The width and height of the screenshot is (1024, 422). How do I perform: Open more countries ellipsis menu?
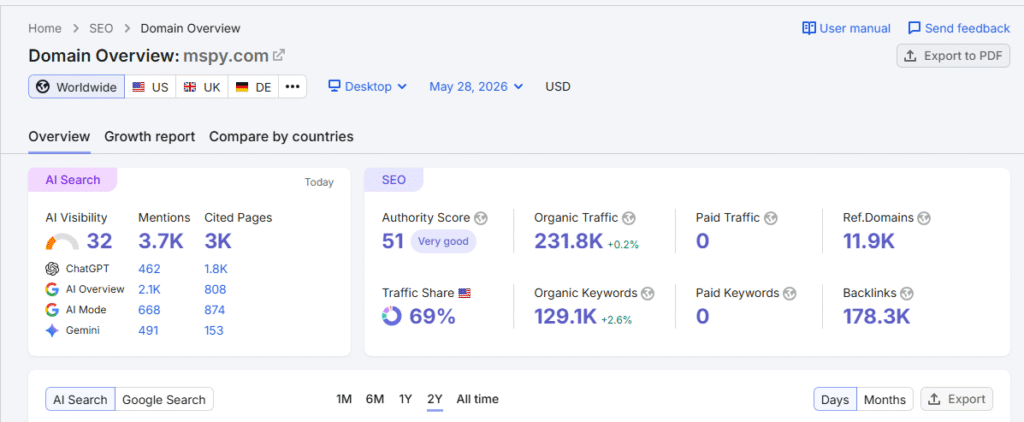pos(293,87)
